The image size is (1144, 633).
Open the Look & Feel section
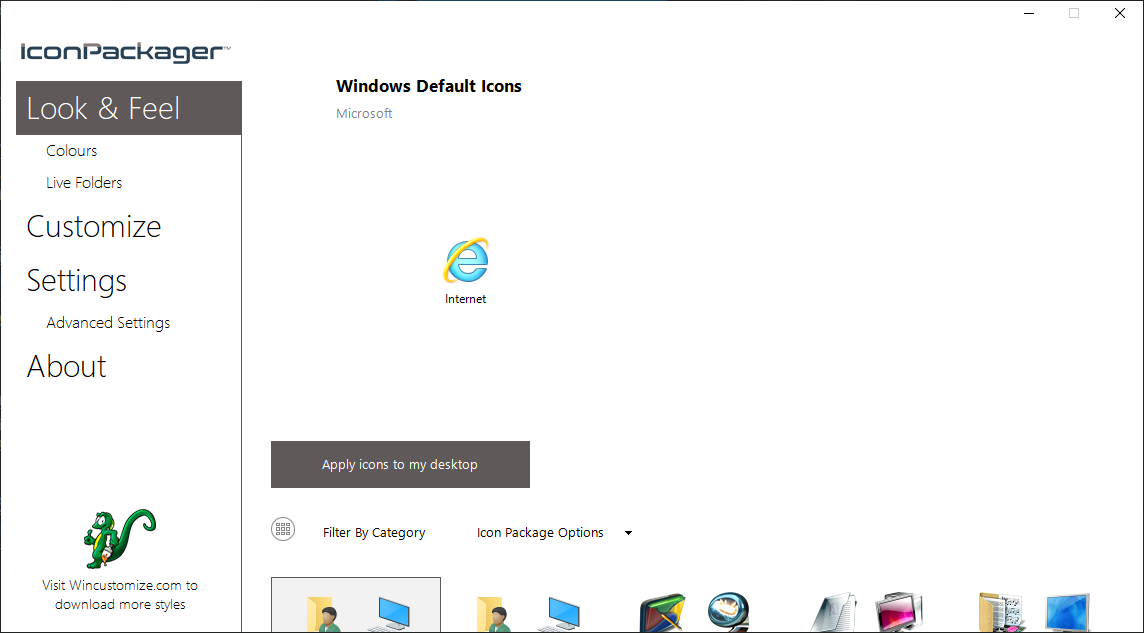point(128,108)
